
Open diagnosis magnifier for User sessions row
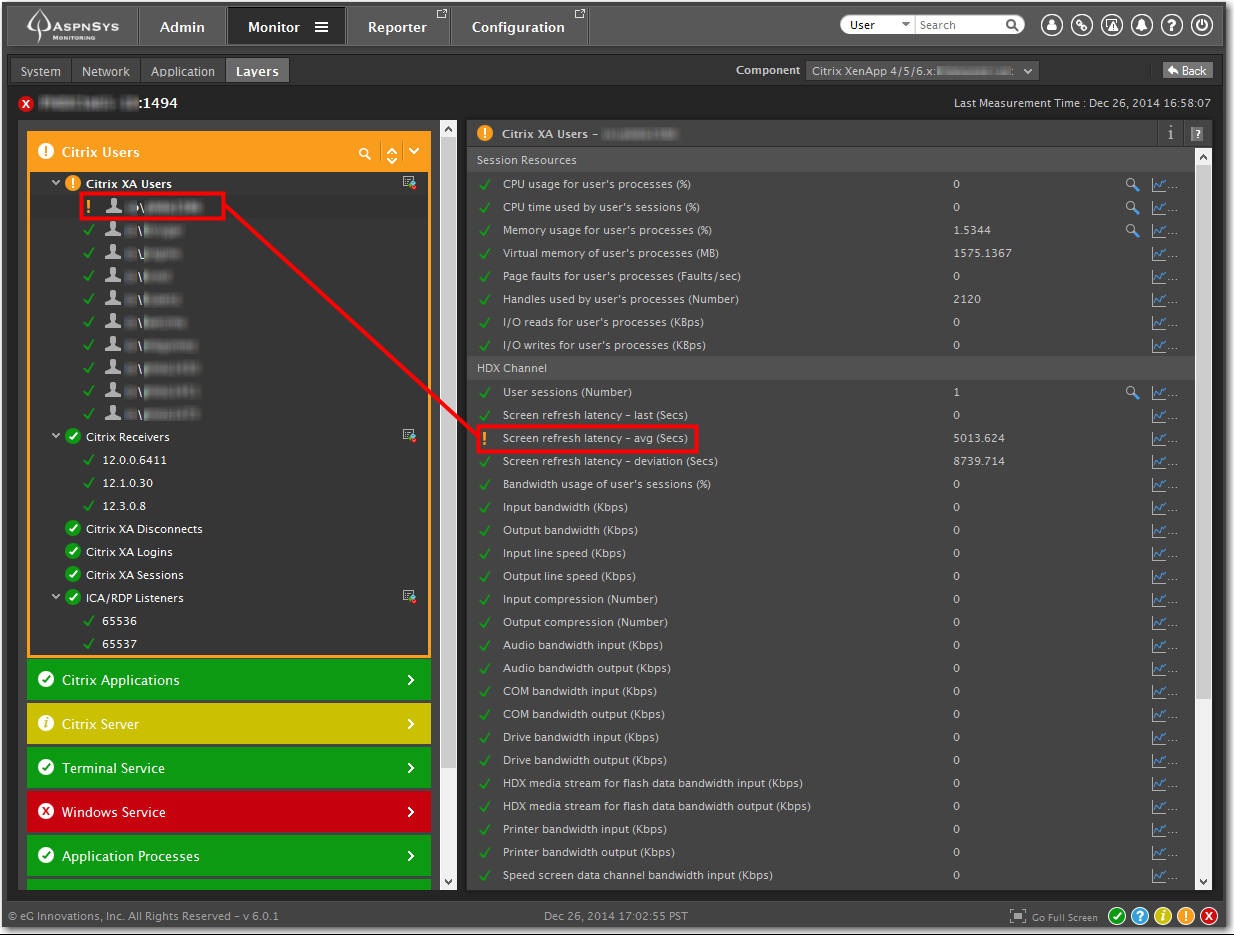click(1132, 392)
